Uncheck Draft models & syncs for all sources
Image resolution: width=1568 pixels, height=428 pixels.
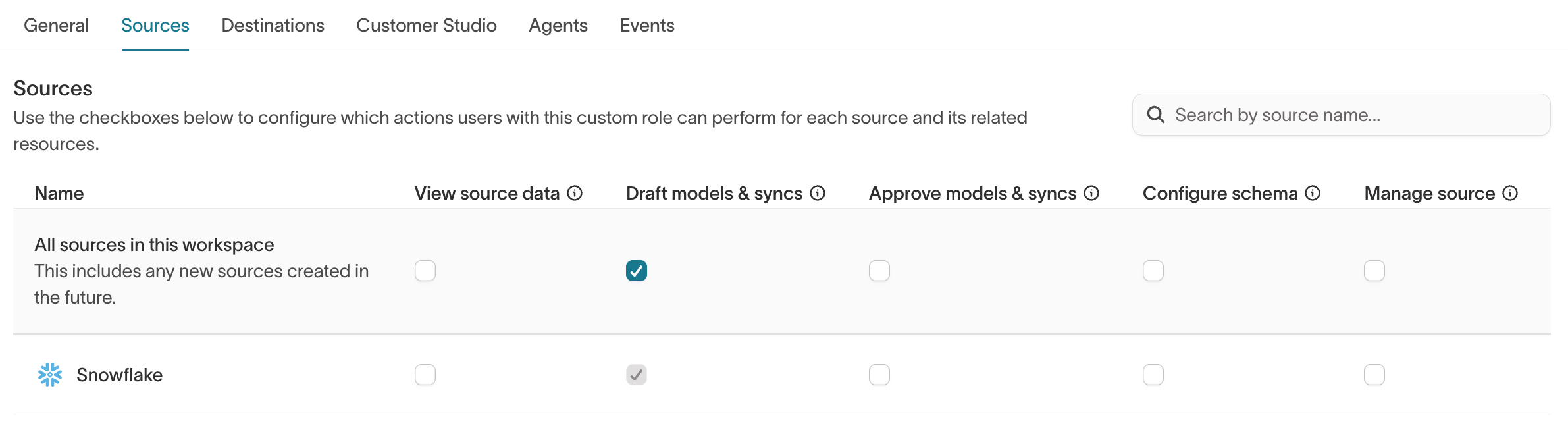pos(637,271)
